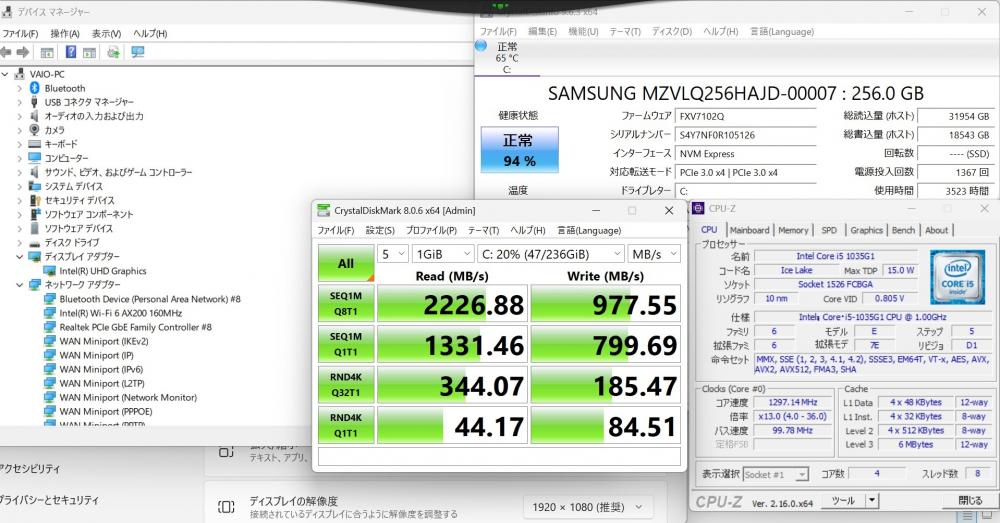Image resolution: width=1000 pixels, height=523 pixels.
Task: Click the ツール button in CPU-Z
Action: [844, 501]
